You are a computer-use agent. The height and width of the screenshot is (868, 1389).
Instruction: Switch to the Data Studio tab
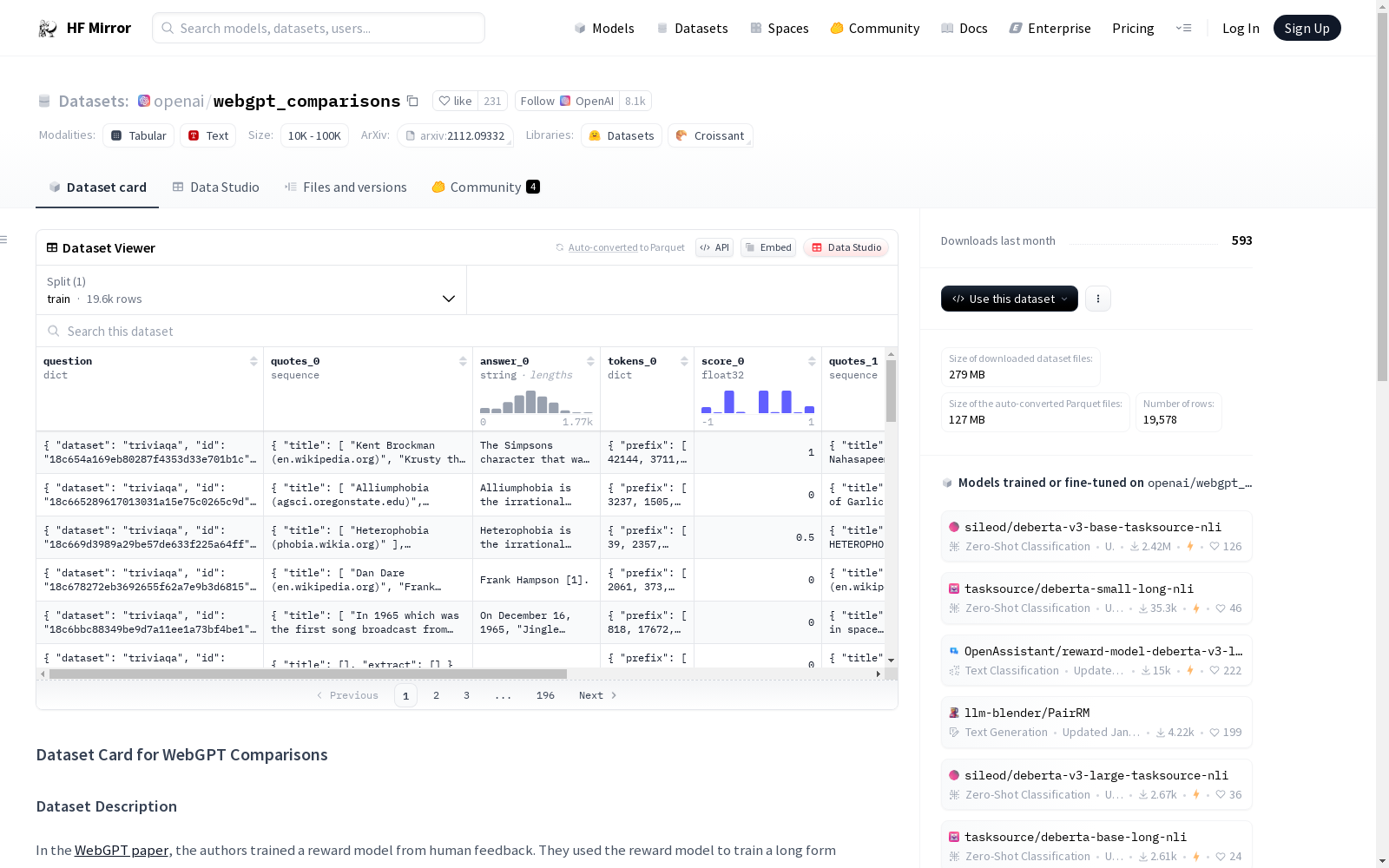[x=216, y=187]
